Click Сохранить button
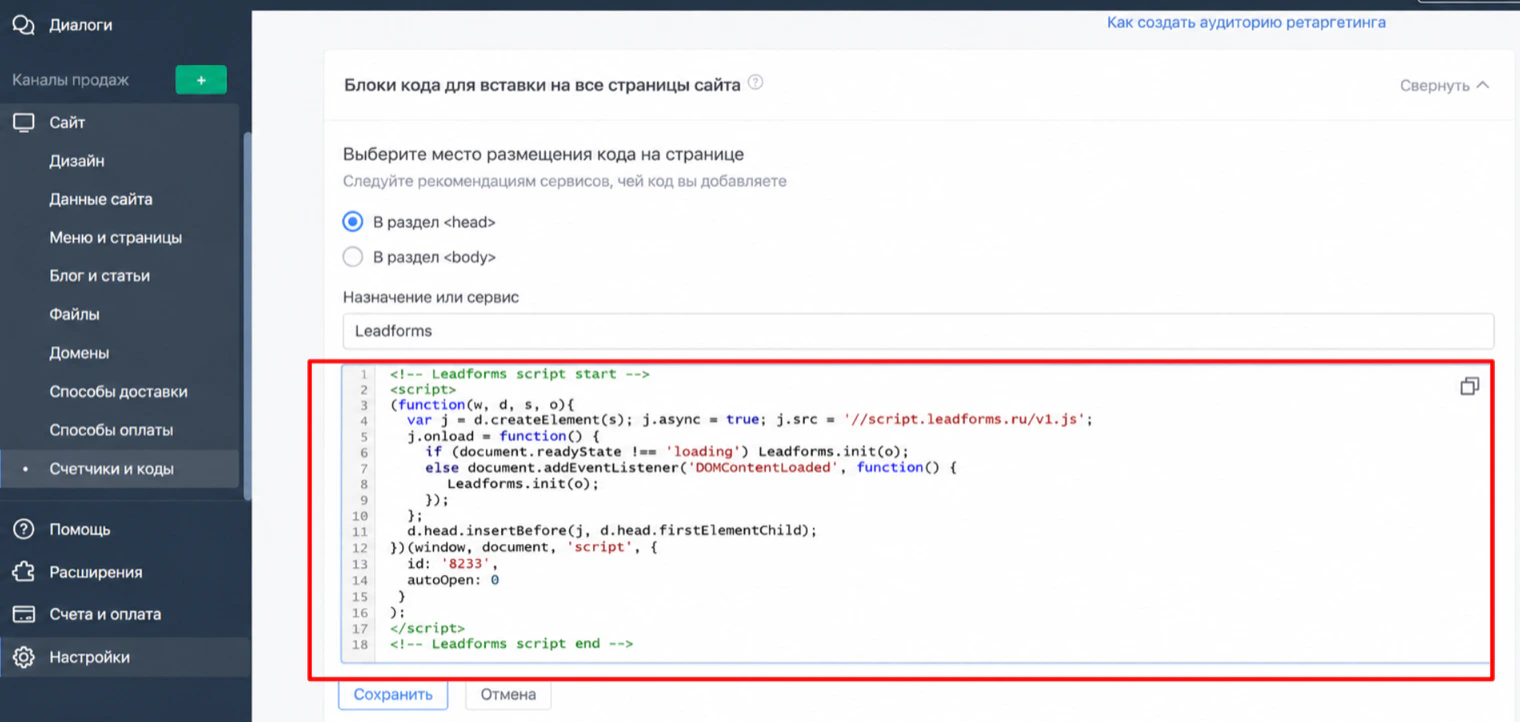Image resolution: width=1520 pixels, height=722 pixels. tap(393, 694)
